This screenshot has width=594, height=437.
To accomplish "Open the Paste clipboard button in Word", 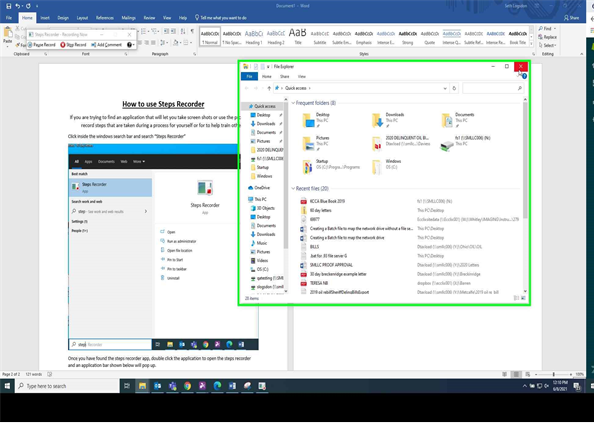I will 8,36.
